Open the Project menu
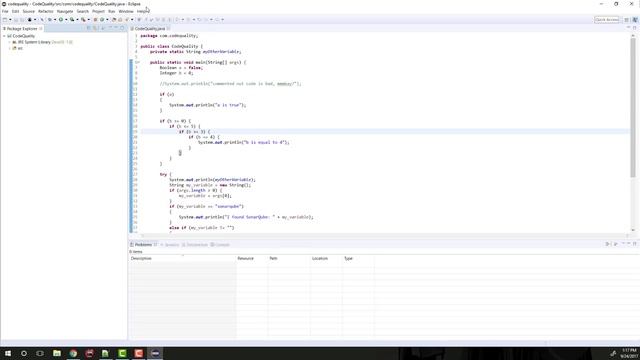Screen dimensions: 640x360 point(98,11)
